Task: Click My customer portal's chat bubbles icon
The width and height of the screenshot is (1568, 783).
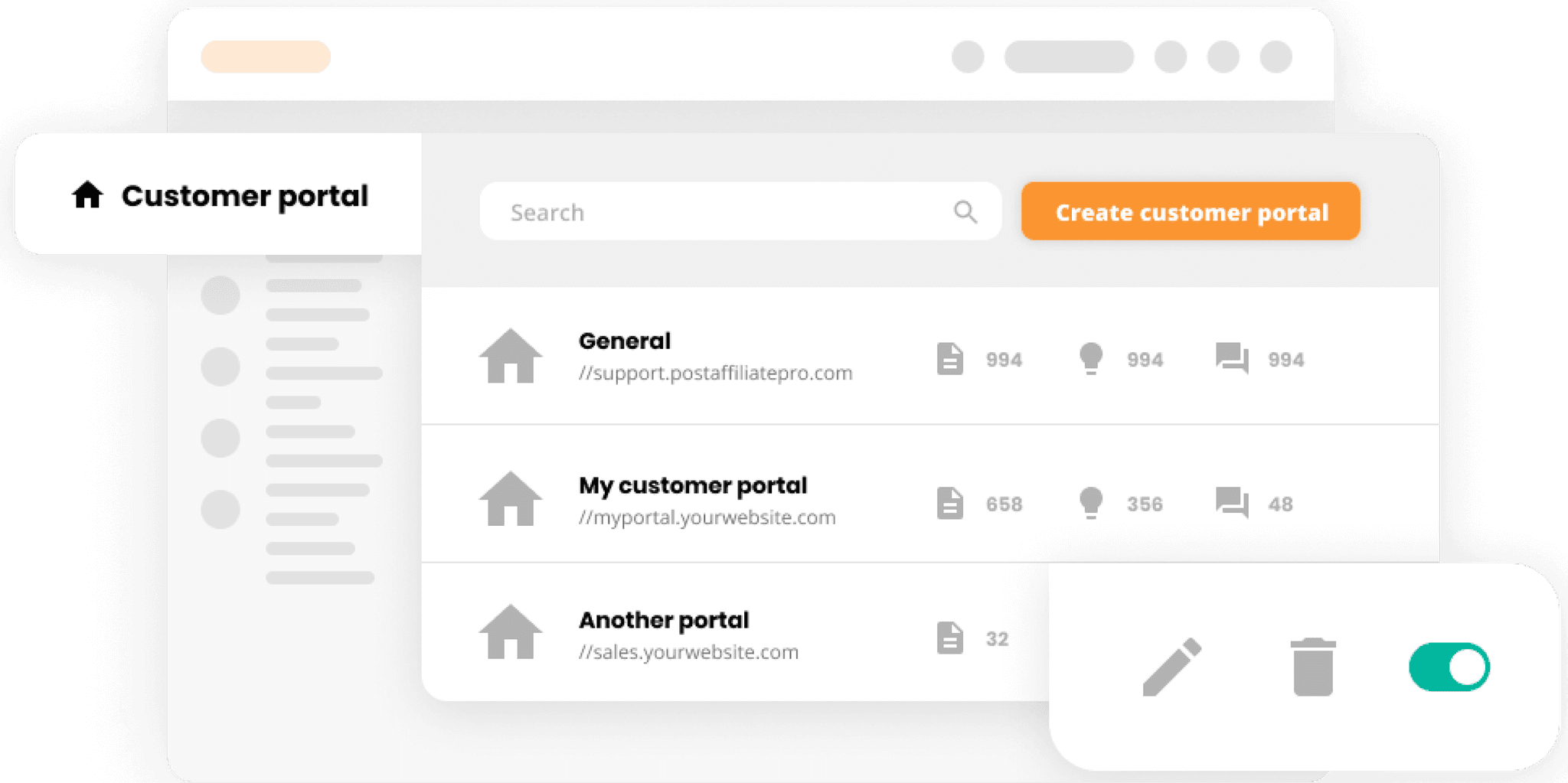Action: point(1232,503)
